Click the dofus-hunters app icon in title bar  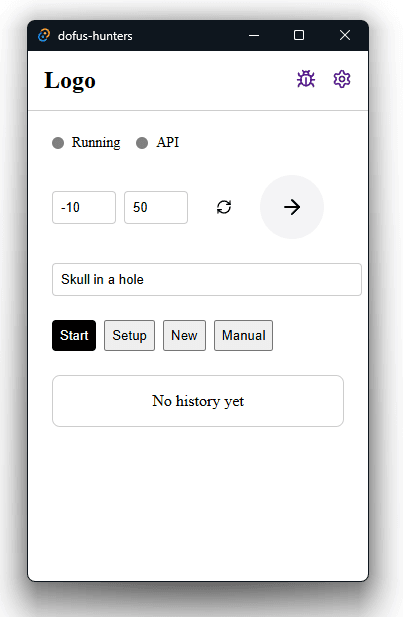click(x=44, y=35)
